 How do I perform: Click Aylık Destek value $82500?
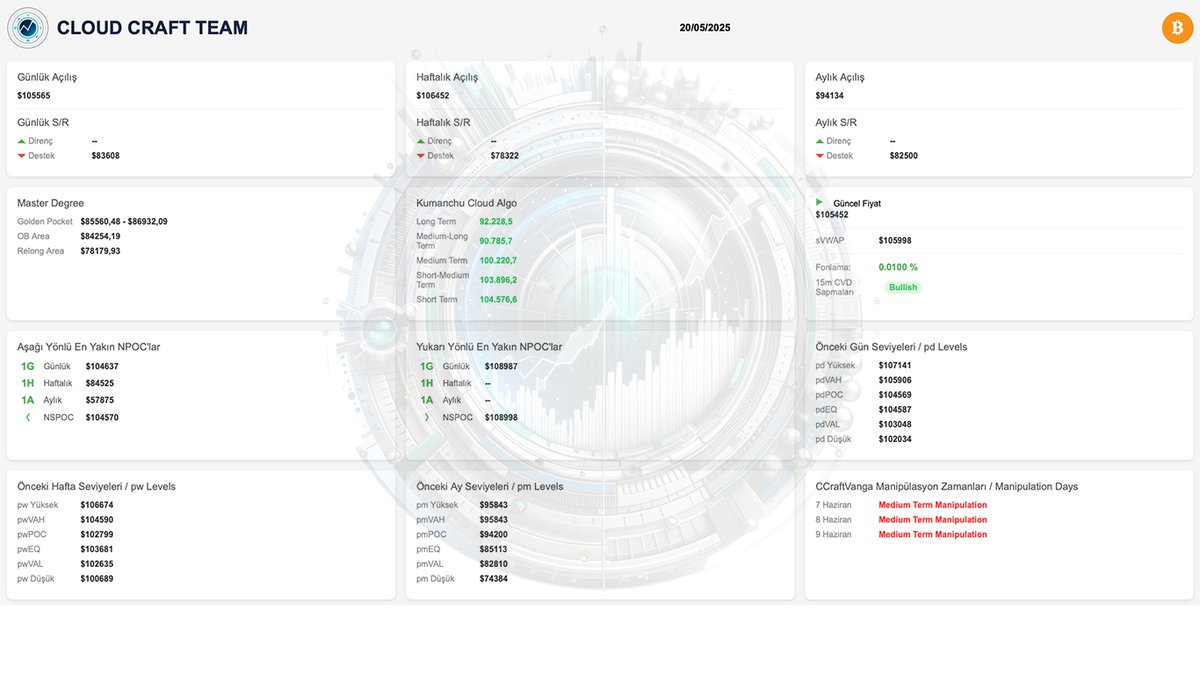[904, 156]
